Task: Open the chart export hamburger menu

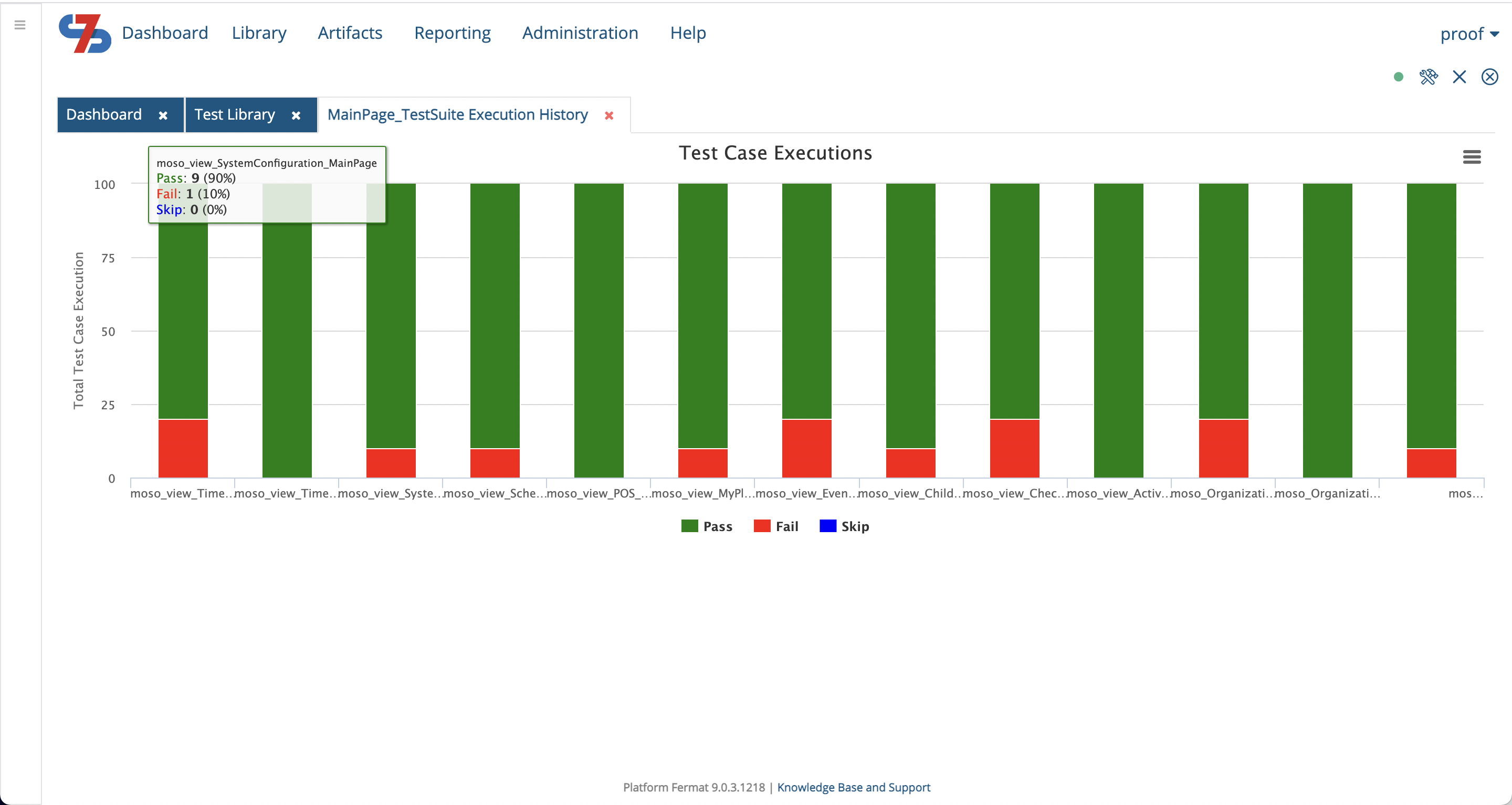Action: (x=1473, y=157)
